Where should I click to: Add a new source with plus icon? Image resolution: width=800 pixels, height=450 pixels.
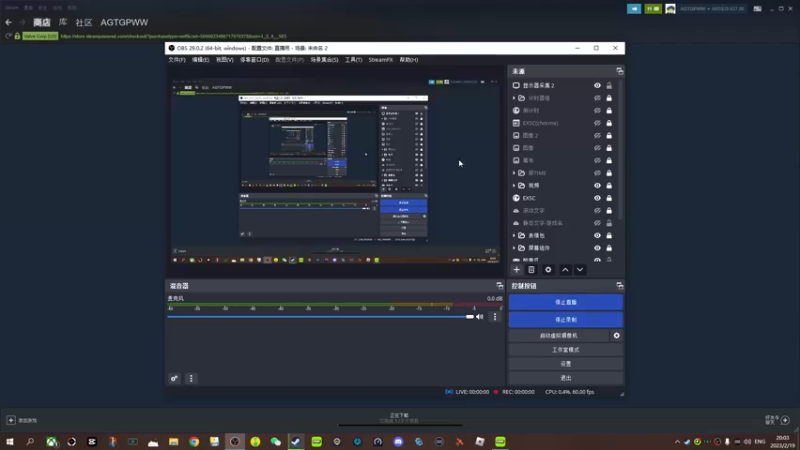pyautogui.click(x=516, y=270)
